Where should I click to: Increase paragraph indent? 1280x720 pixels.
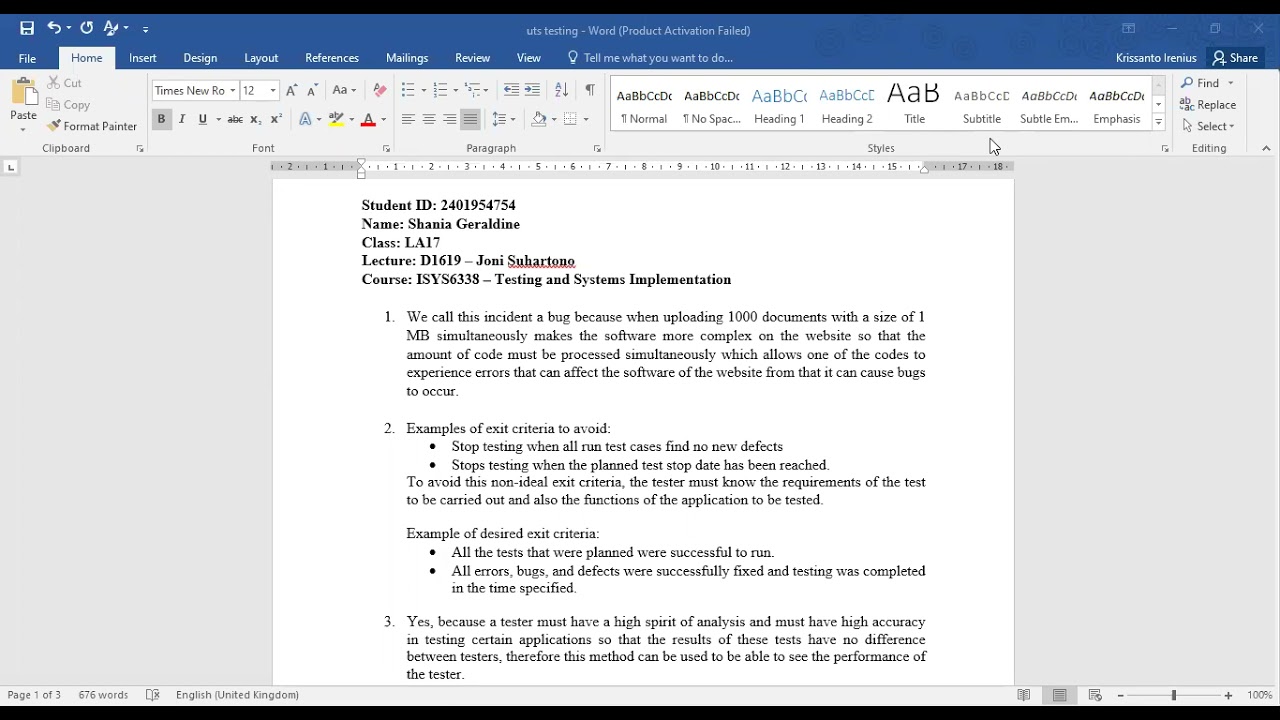(532, 90)
